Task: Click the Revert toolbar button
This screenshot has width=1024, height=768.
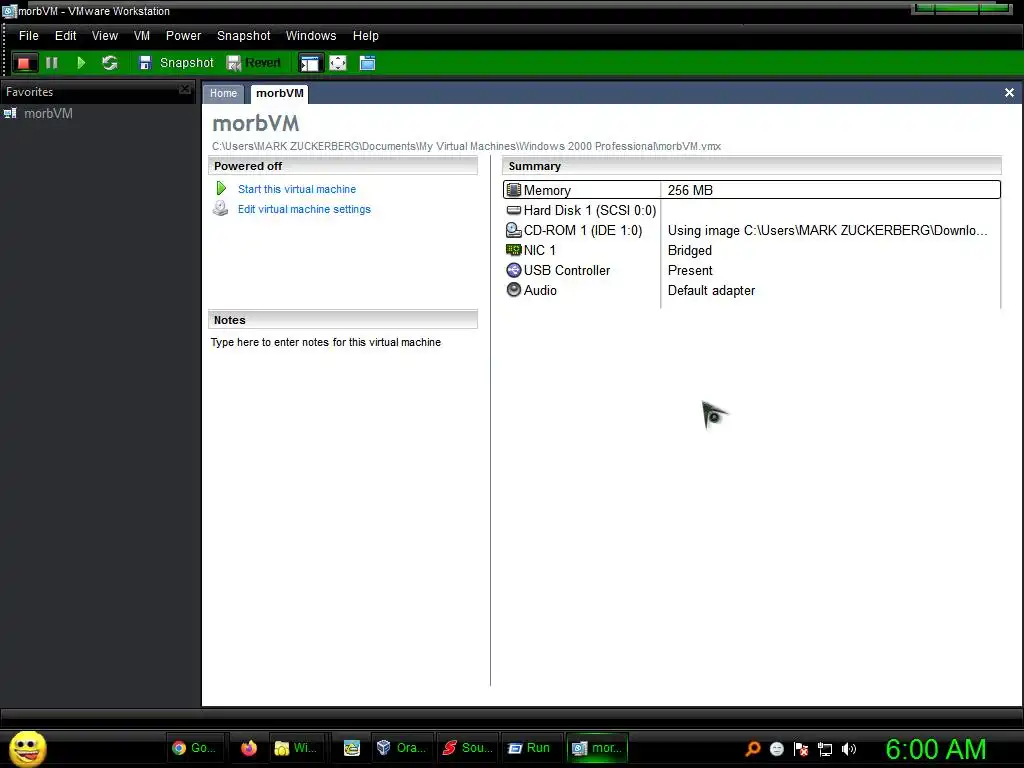Action: pyautogui.click(x=254, y=63)
